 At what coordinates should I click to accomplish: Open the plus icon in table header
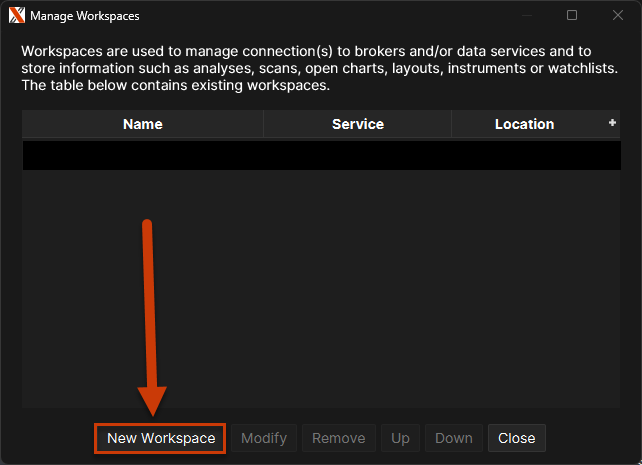[x=612, y=122]
